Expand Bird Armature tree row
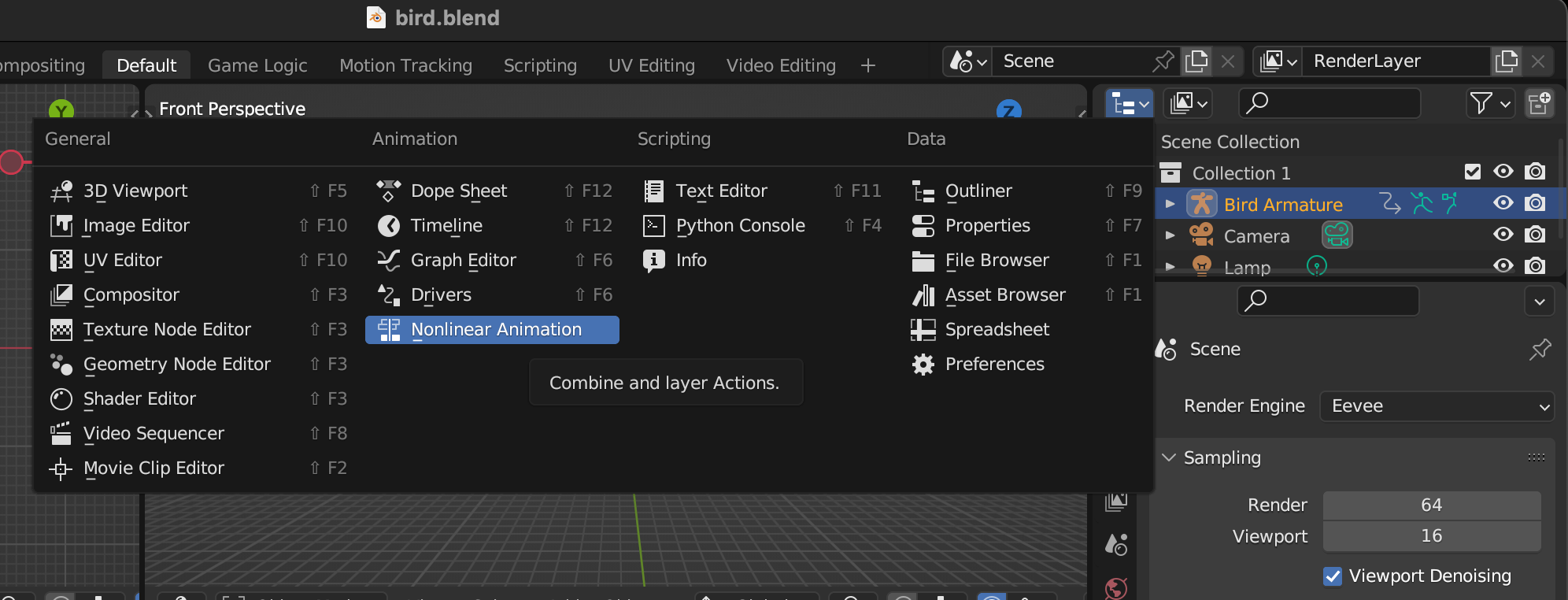This screenshot has width=1568, height=600. tap(1170, 204)
